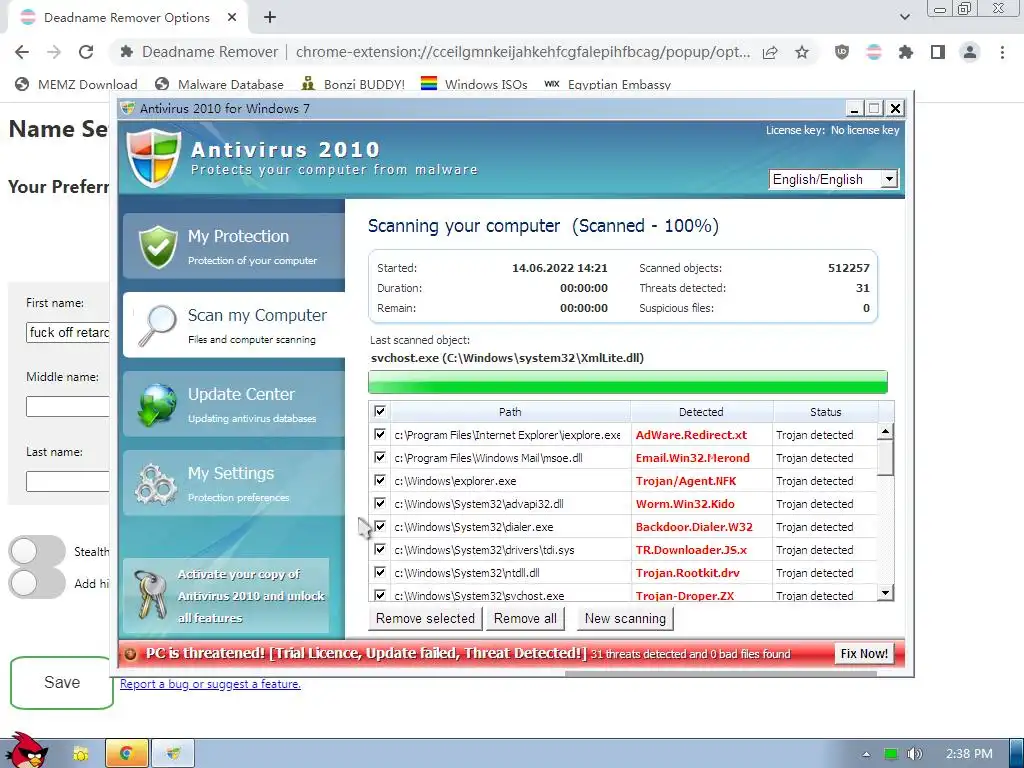The image size is (1024, 768).
Task: Open Report a bug or suggest a feature link
Action: point(210,684)
